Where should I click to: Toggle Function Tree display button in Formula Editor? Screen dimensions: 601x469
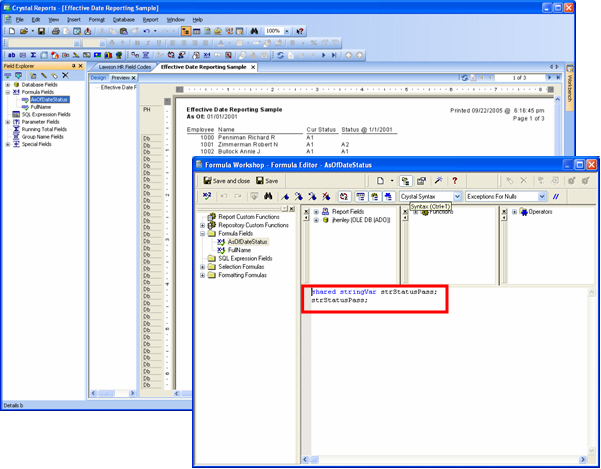point(374,197)
